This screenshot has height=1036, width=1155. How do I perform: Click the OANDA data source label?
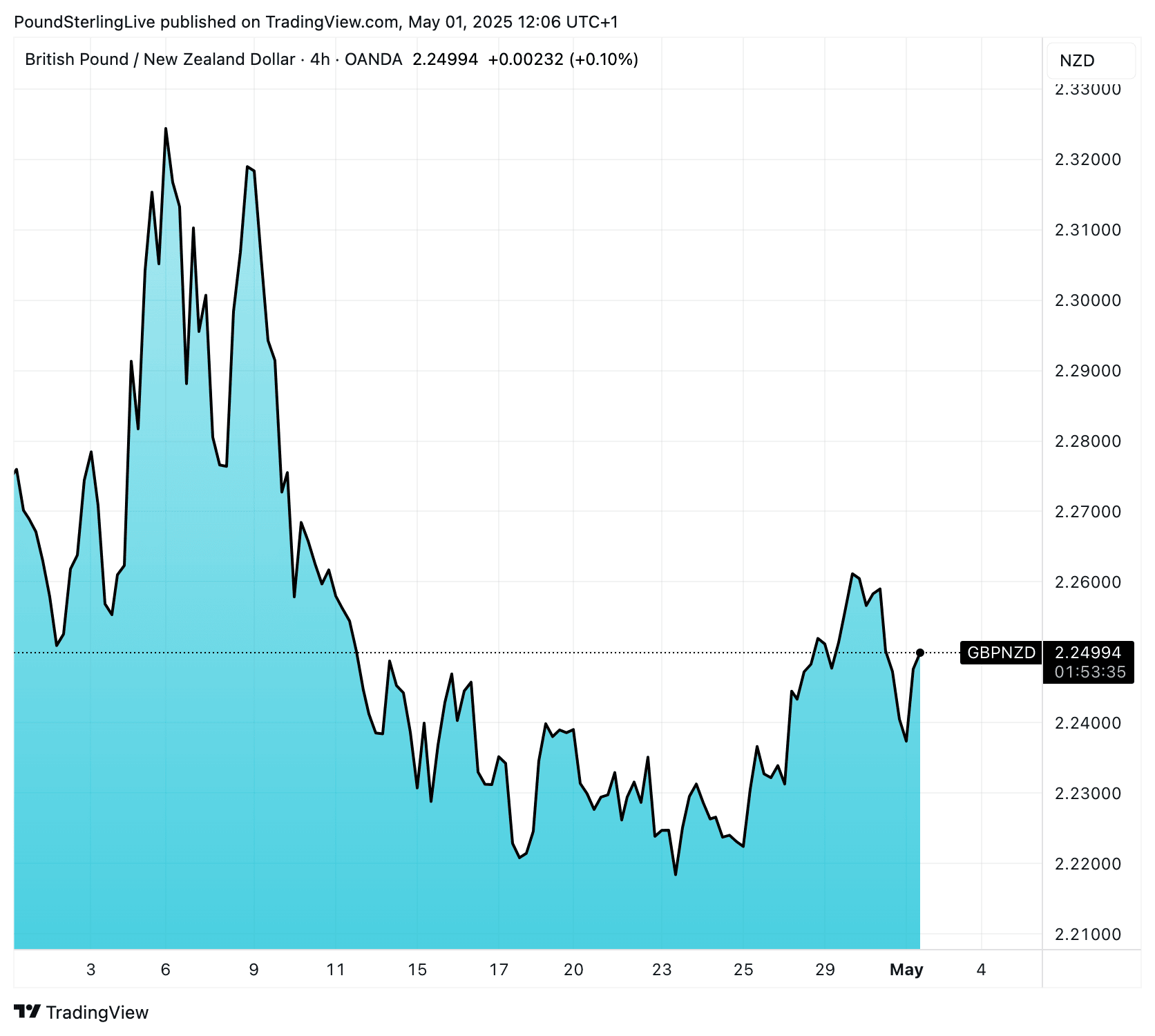(x=373, y=59)
